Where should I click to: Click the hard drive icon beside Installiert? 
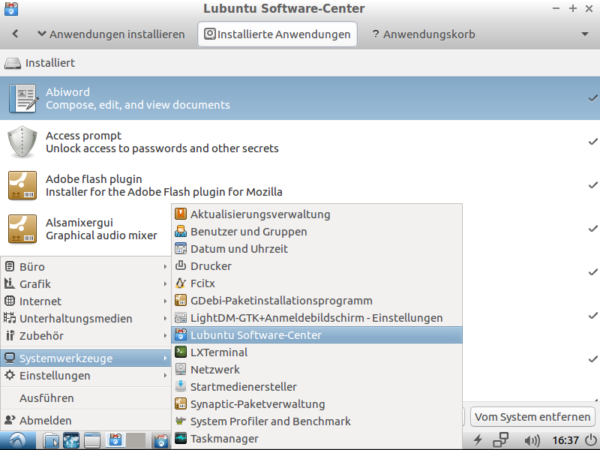click(12, 63)
